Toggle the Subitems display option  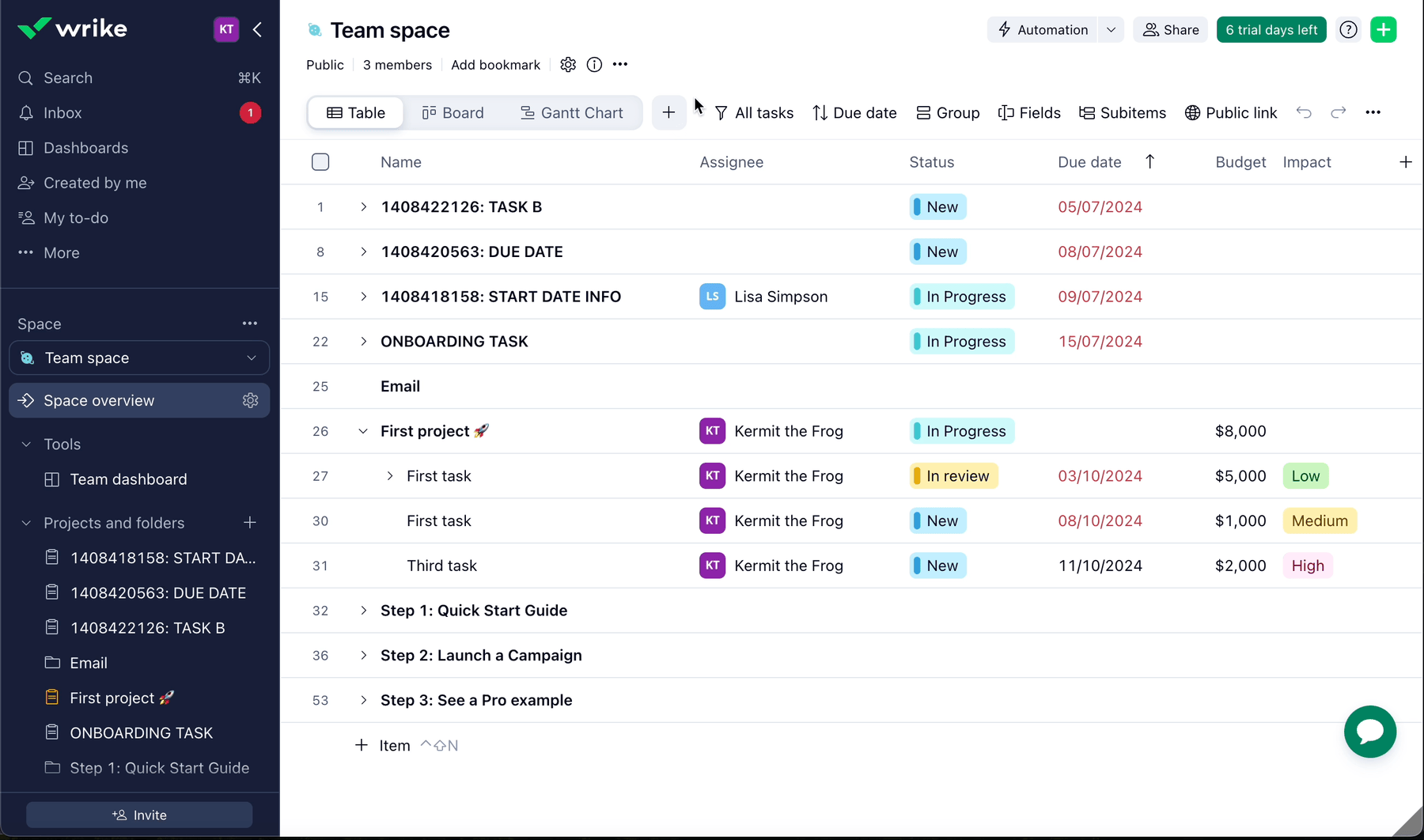click(x=1122, y=113)
